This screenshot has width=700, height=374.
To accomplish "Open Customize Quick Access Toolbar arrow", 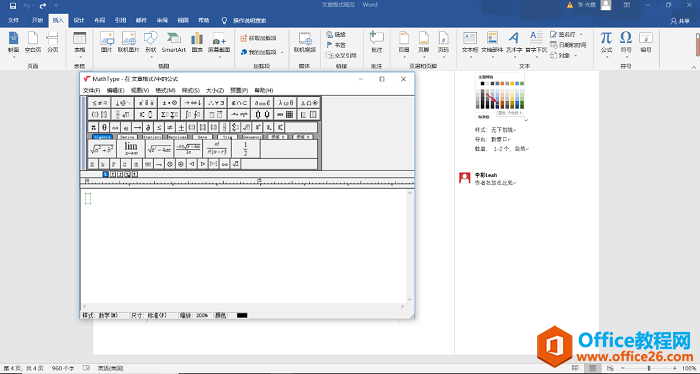I will (56, 6).
